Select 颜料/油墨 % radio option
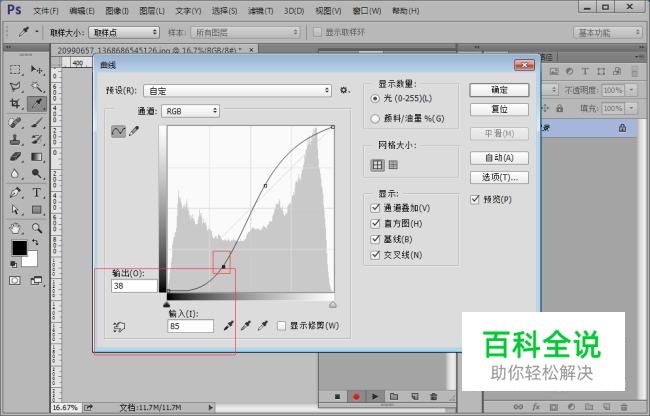This screenshot has height=416, width=650. click(375, 119)
